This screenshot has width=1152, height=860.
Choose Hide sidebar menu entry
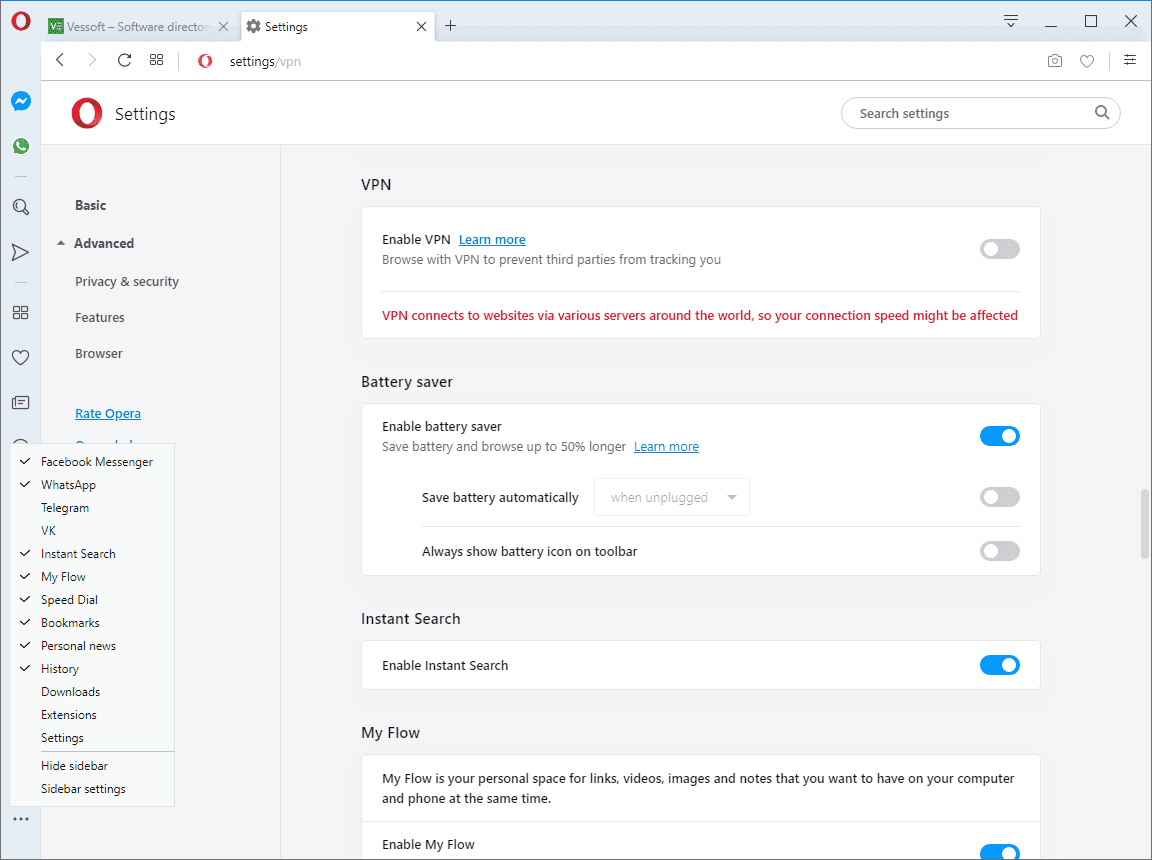point(92,765)
